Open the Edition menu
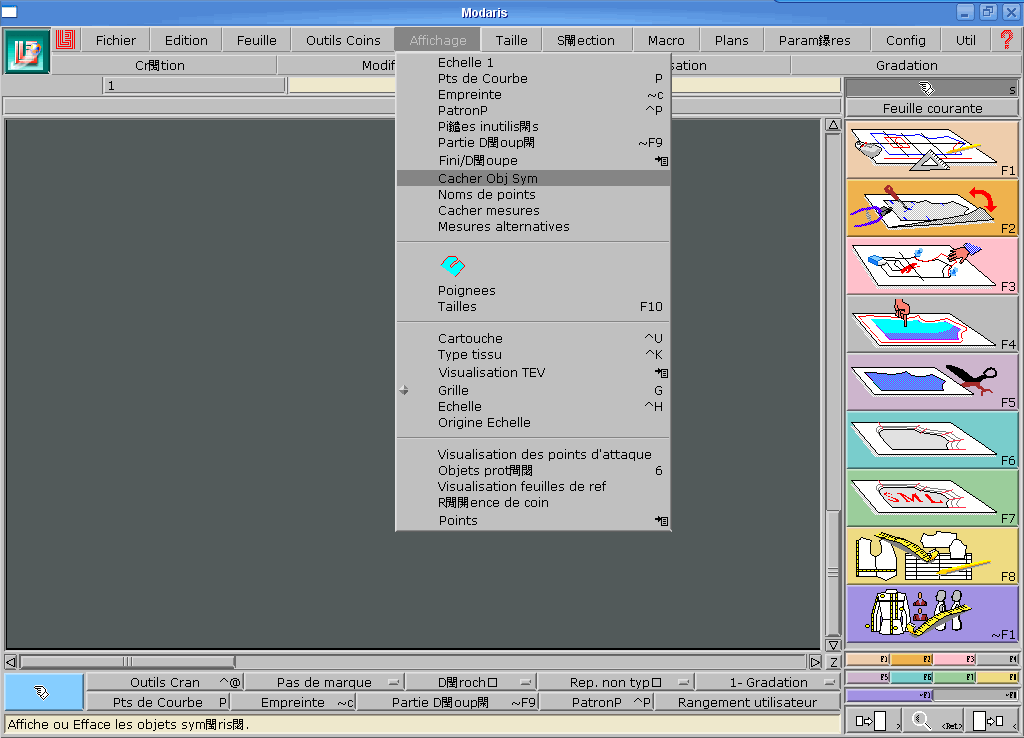This screenshot has height=738, width=1024. pyautogui.click(x=186, y=40)
